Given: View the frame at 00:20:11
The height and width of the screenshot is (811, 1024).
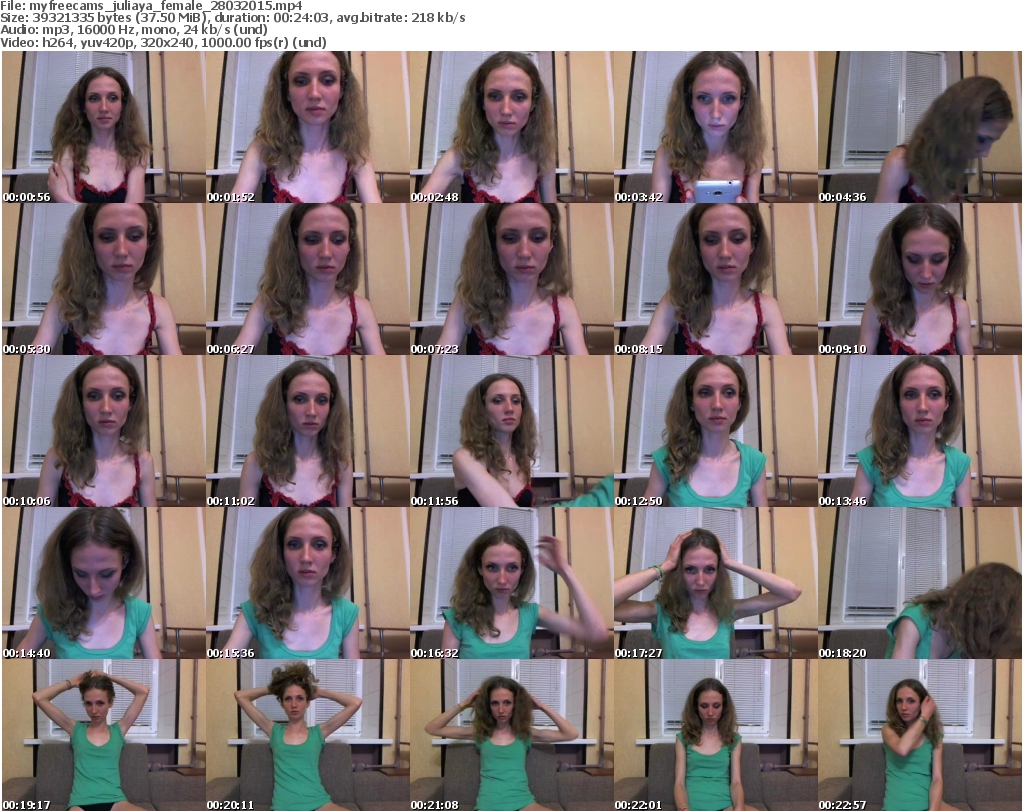Looking at the screenshot, I should [308, 736].
